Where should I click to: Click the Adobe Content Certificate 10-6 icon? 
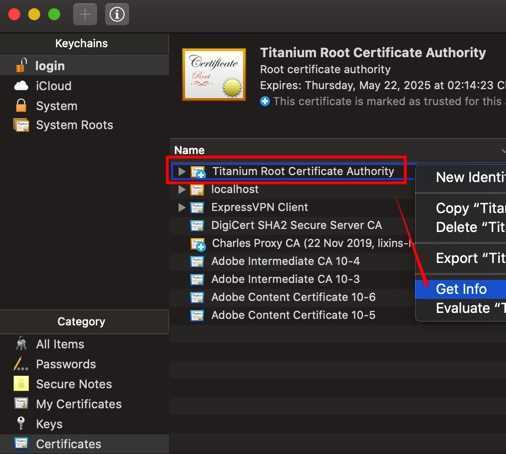[197, 297]
